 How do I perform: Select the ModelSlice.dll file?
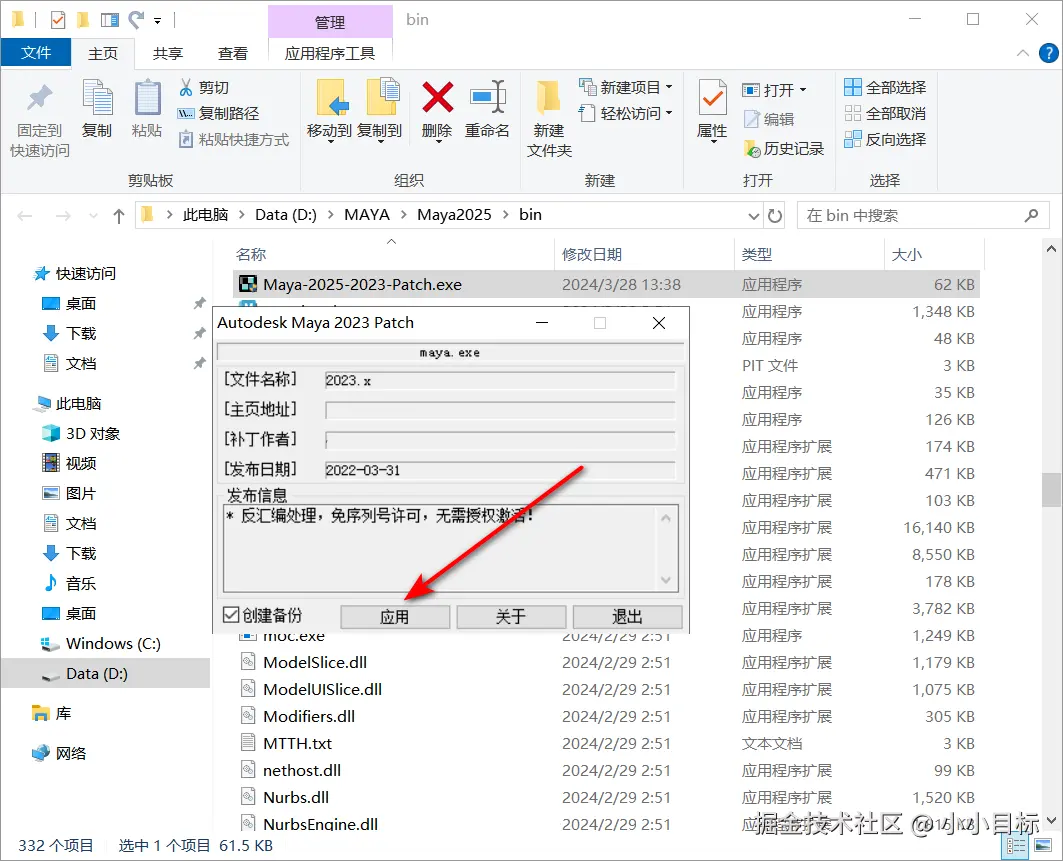tap(315, 662)
